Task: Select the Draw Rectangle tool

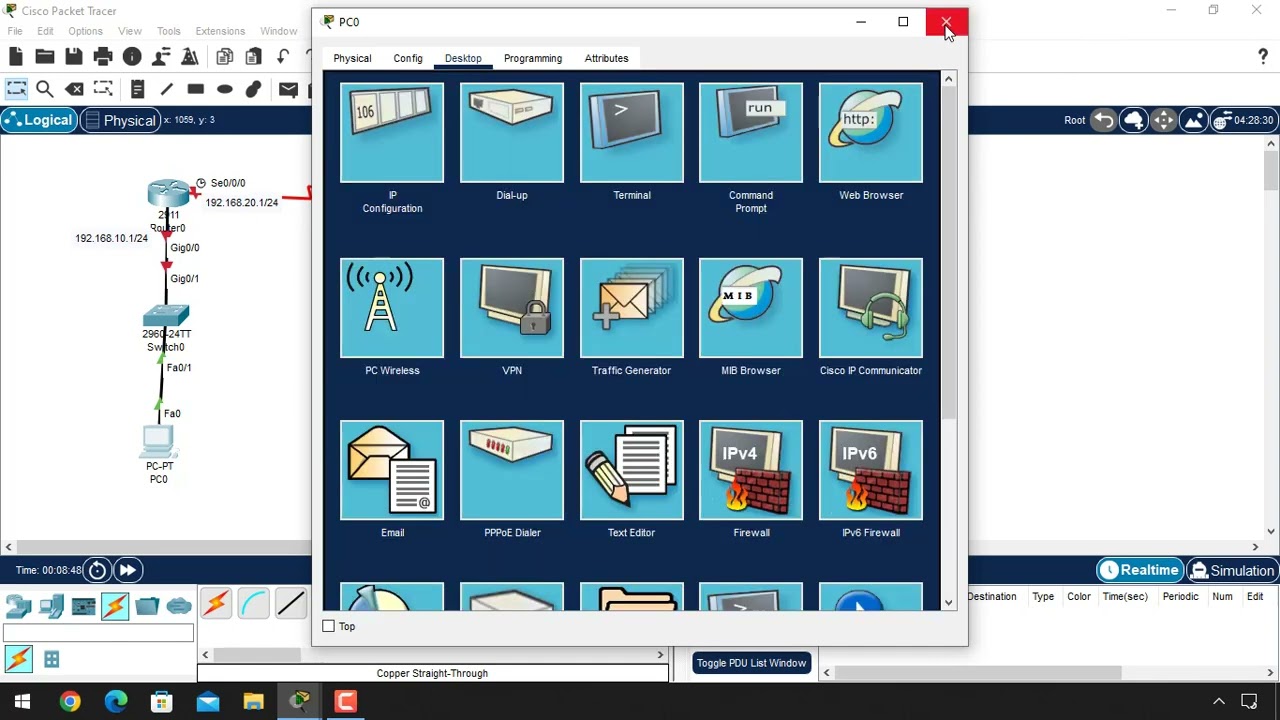Action: point(195,89)
